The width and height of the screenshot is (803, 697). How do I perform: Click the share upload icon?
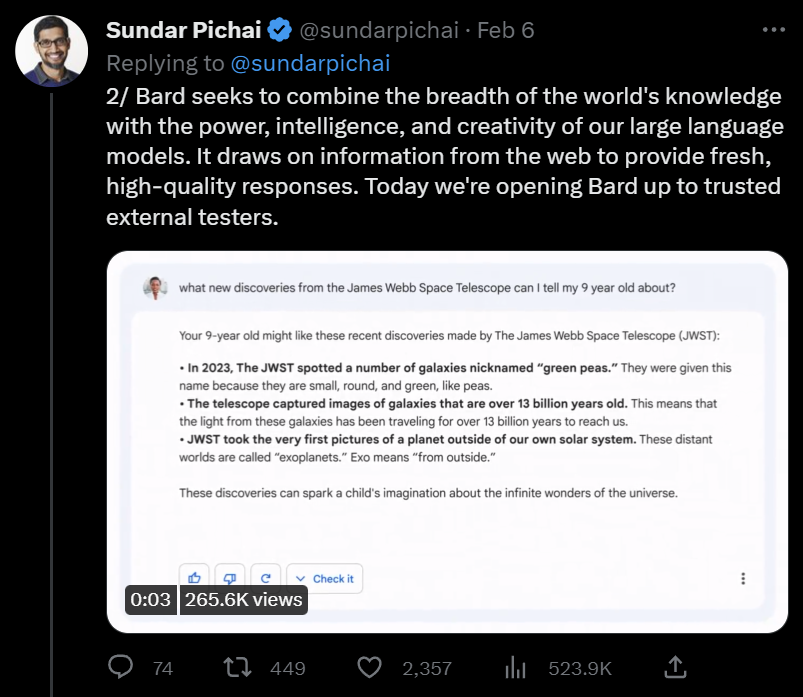pyautogui.click(x=675, y=667)
